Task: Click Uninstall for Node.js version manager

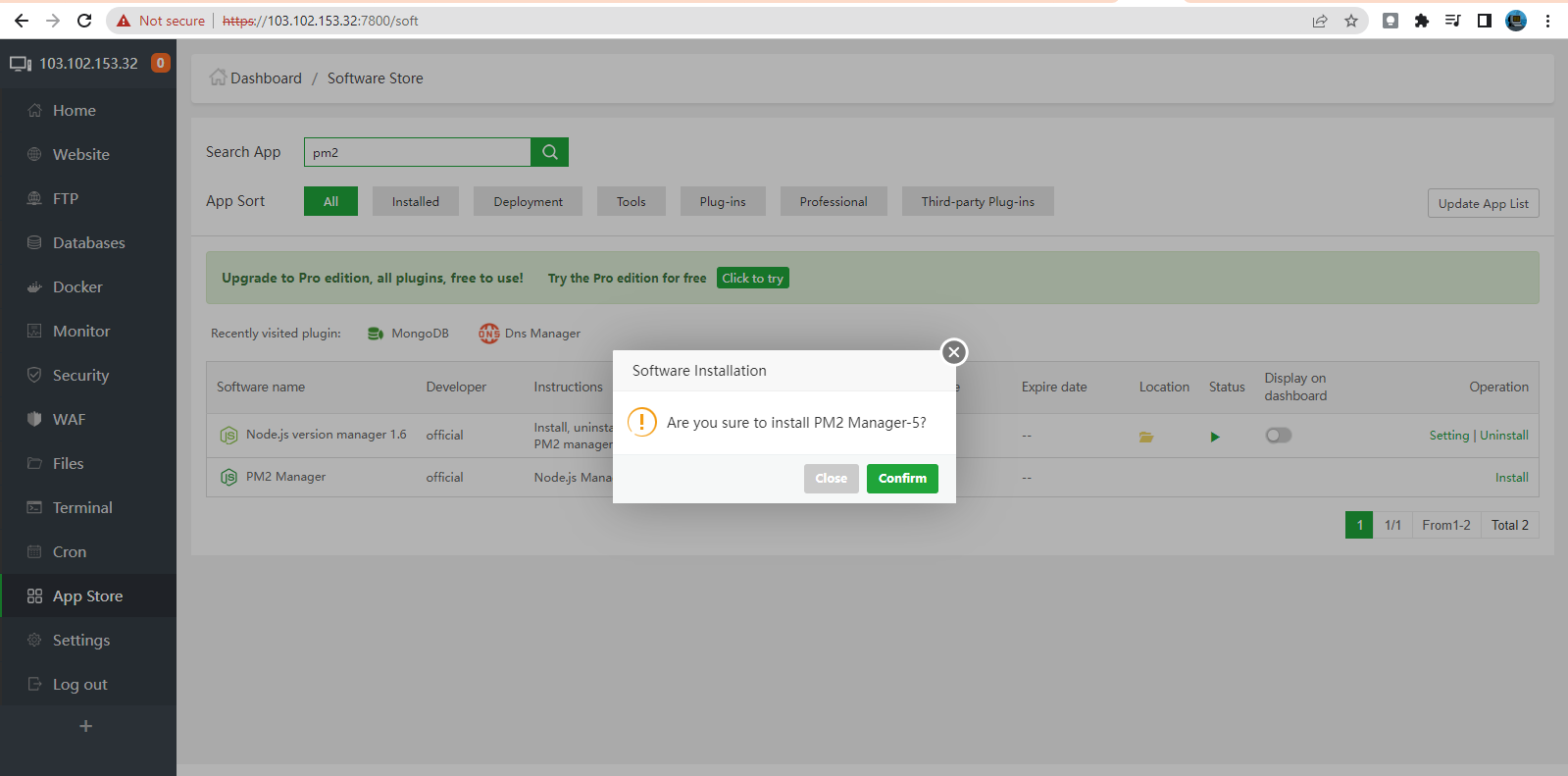Action: tap(1503, 436)
